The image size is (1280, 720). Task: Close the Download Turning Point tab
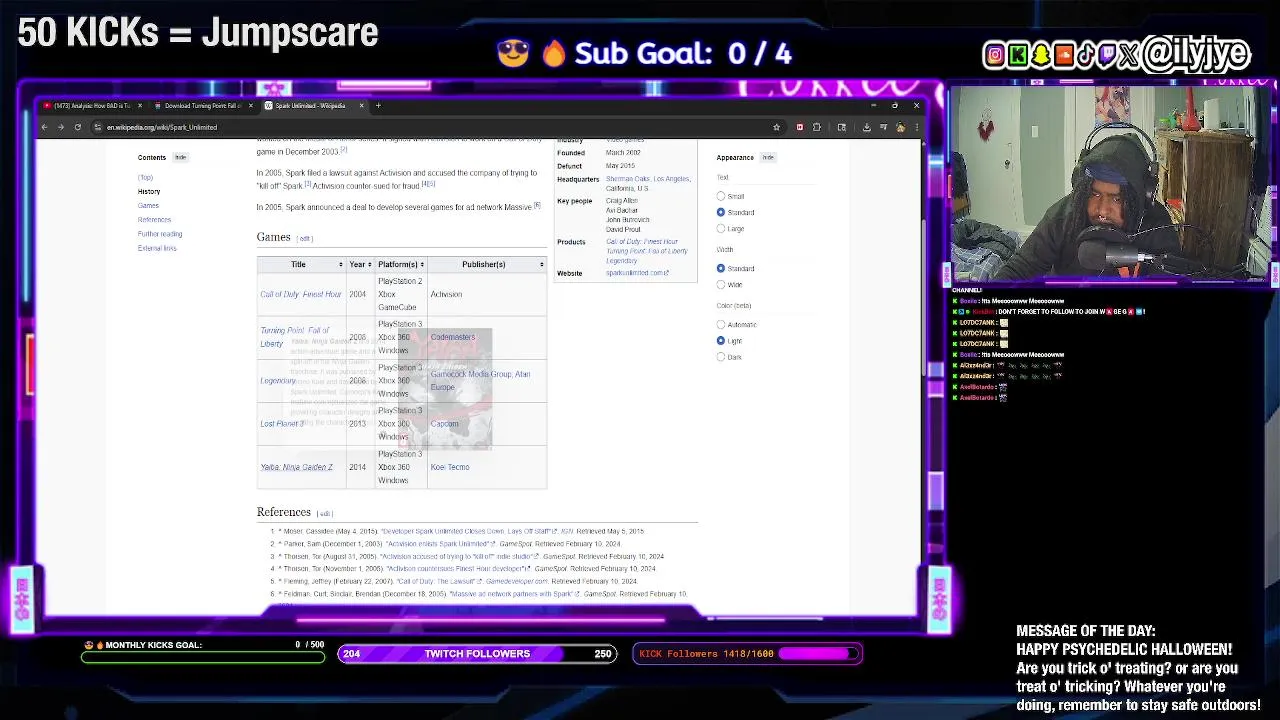tap(251, 105)
